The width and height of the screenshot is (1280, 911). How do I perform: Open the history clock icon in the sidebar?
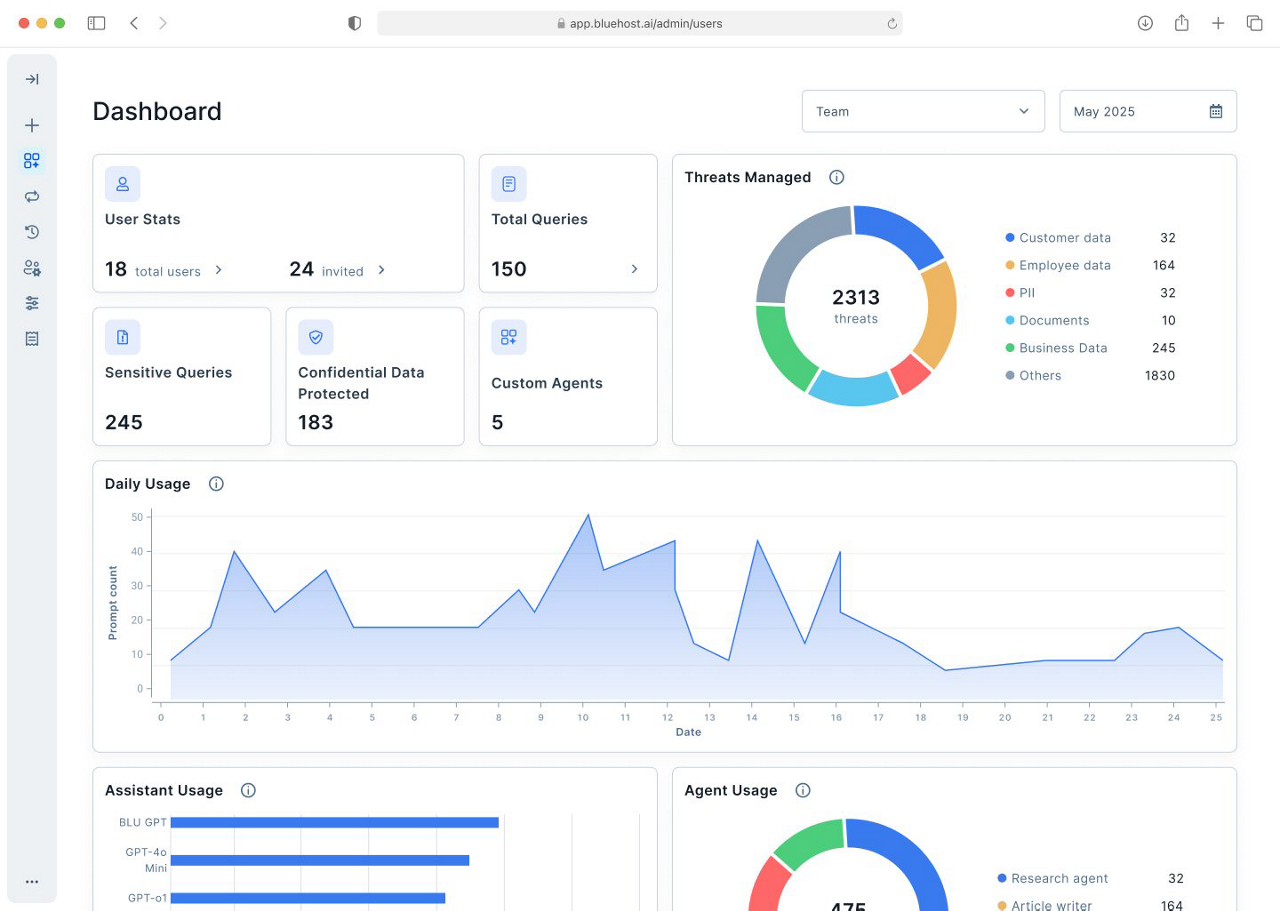pos(32,232)
